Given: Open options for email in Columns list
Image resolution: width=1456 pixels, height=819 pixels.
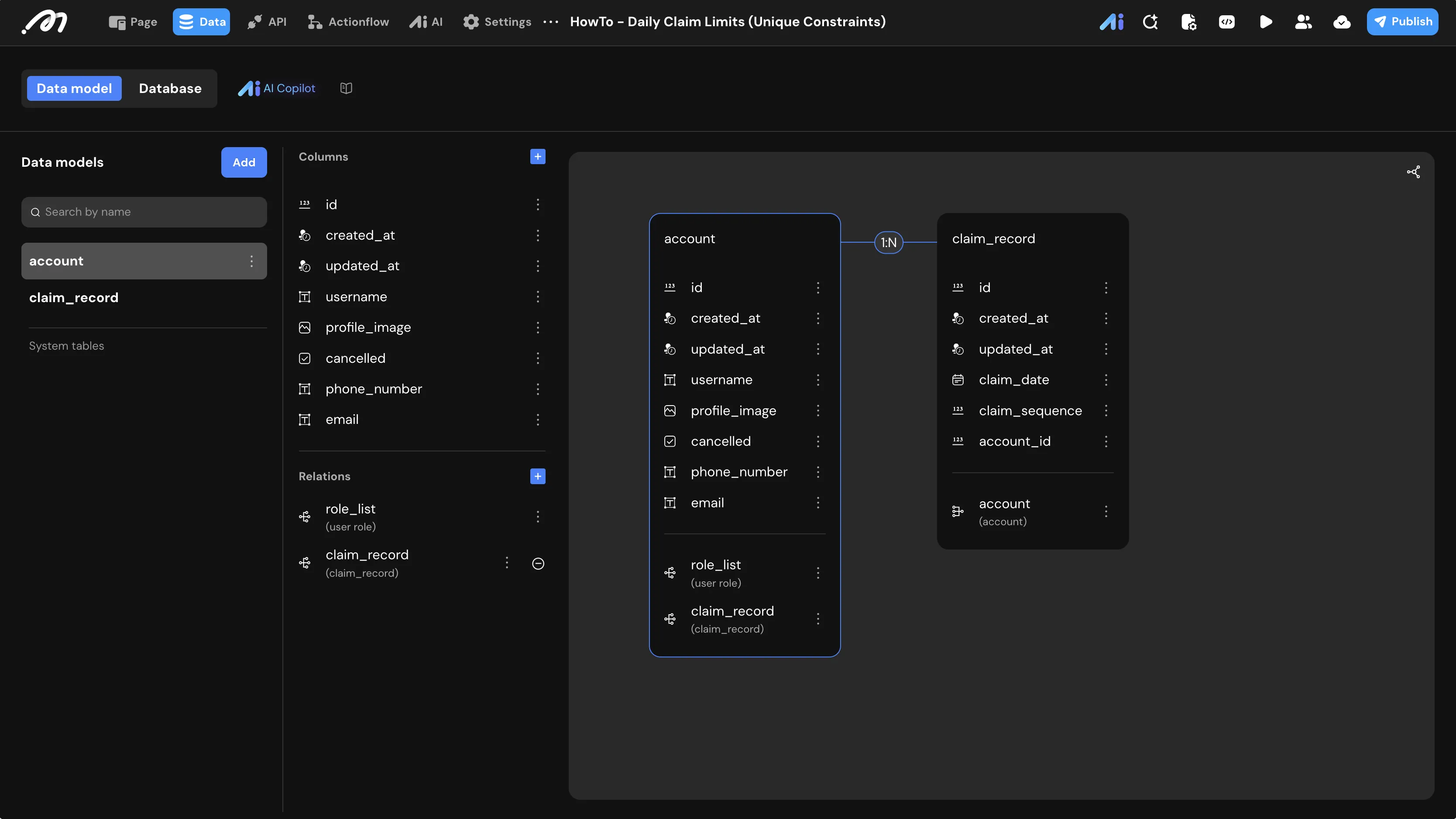Looking at the screenshot, I should tap(538, 420).
